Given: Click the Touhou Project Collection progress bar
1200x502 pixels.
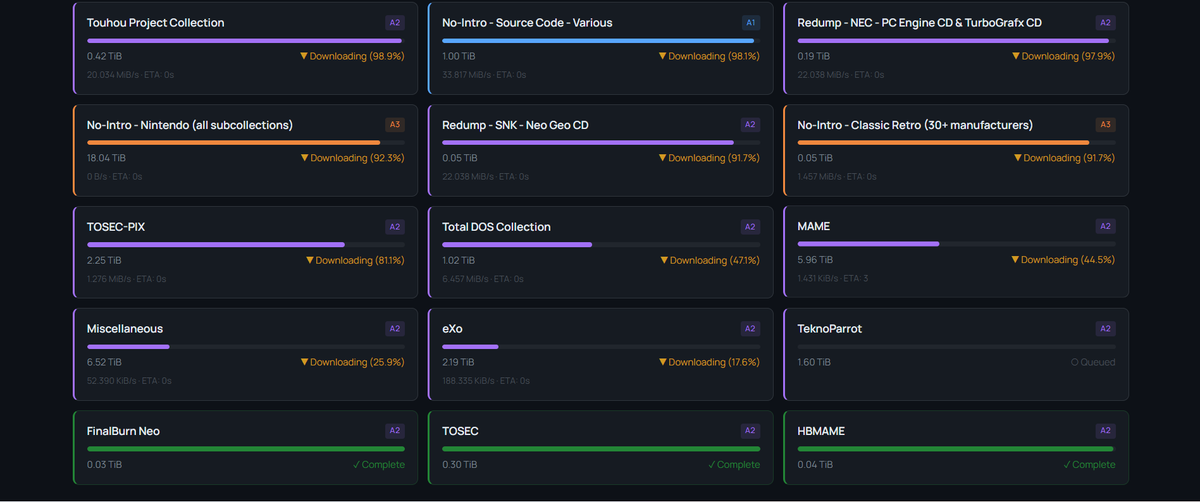Looking at the screenshot, I should coord(246,41).
